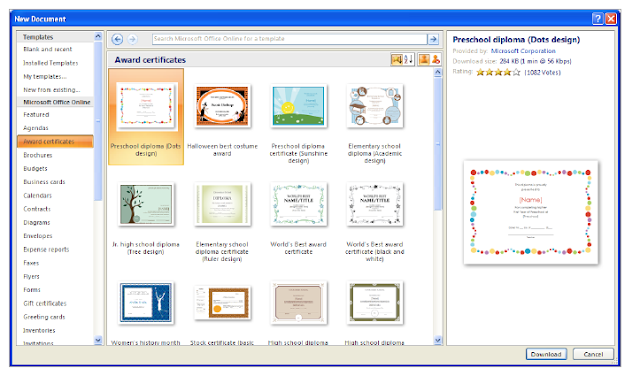
Task: Click the large Preschool diploma preview image
Action: pos(531,212)
